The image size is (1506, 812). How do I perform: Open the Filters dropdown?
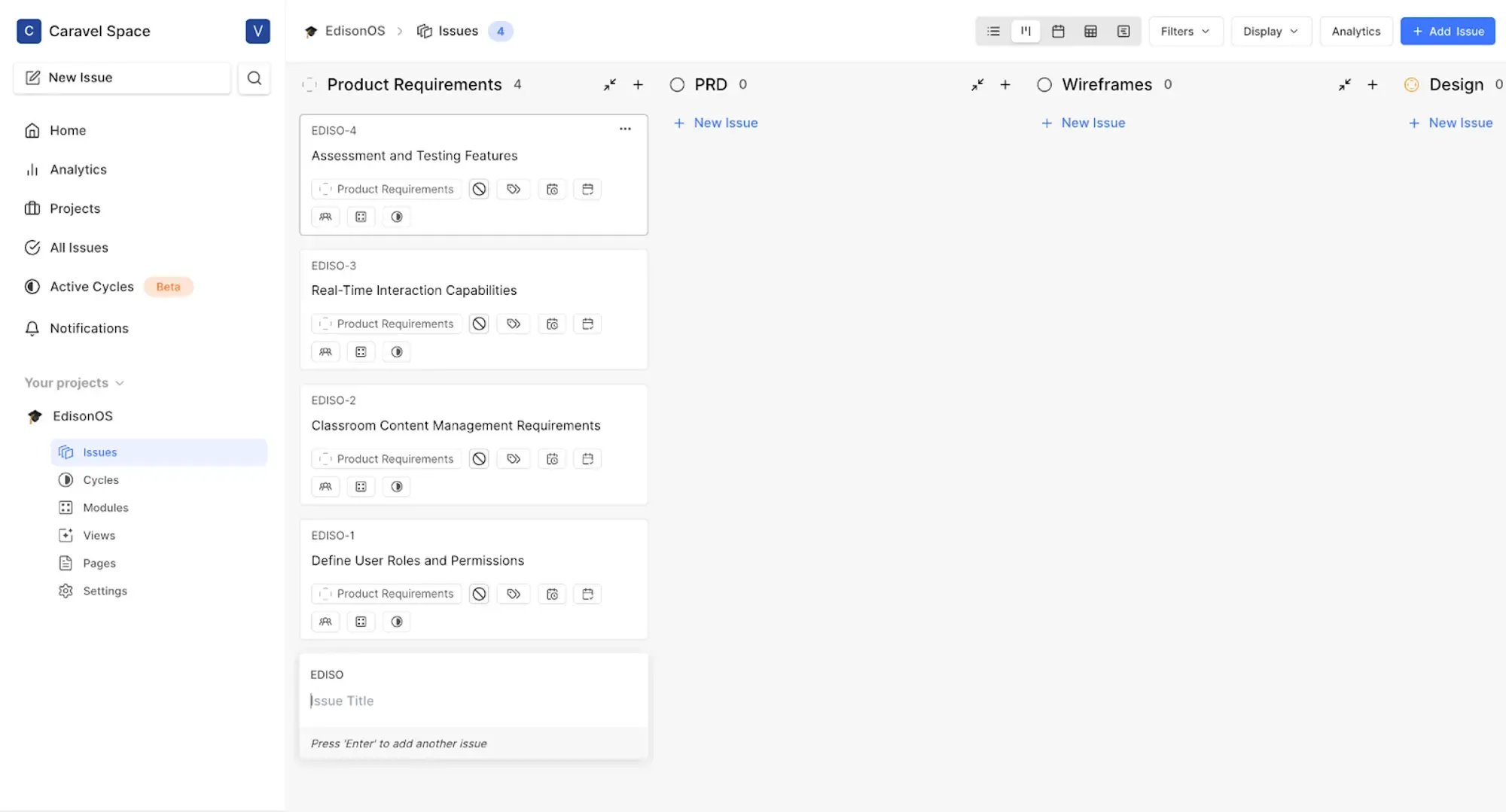(1184, 32)
